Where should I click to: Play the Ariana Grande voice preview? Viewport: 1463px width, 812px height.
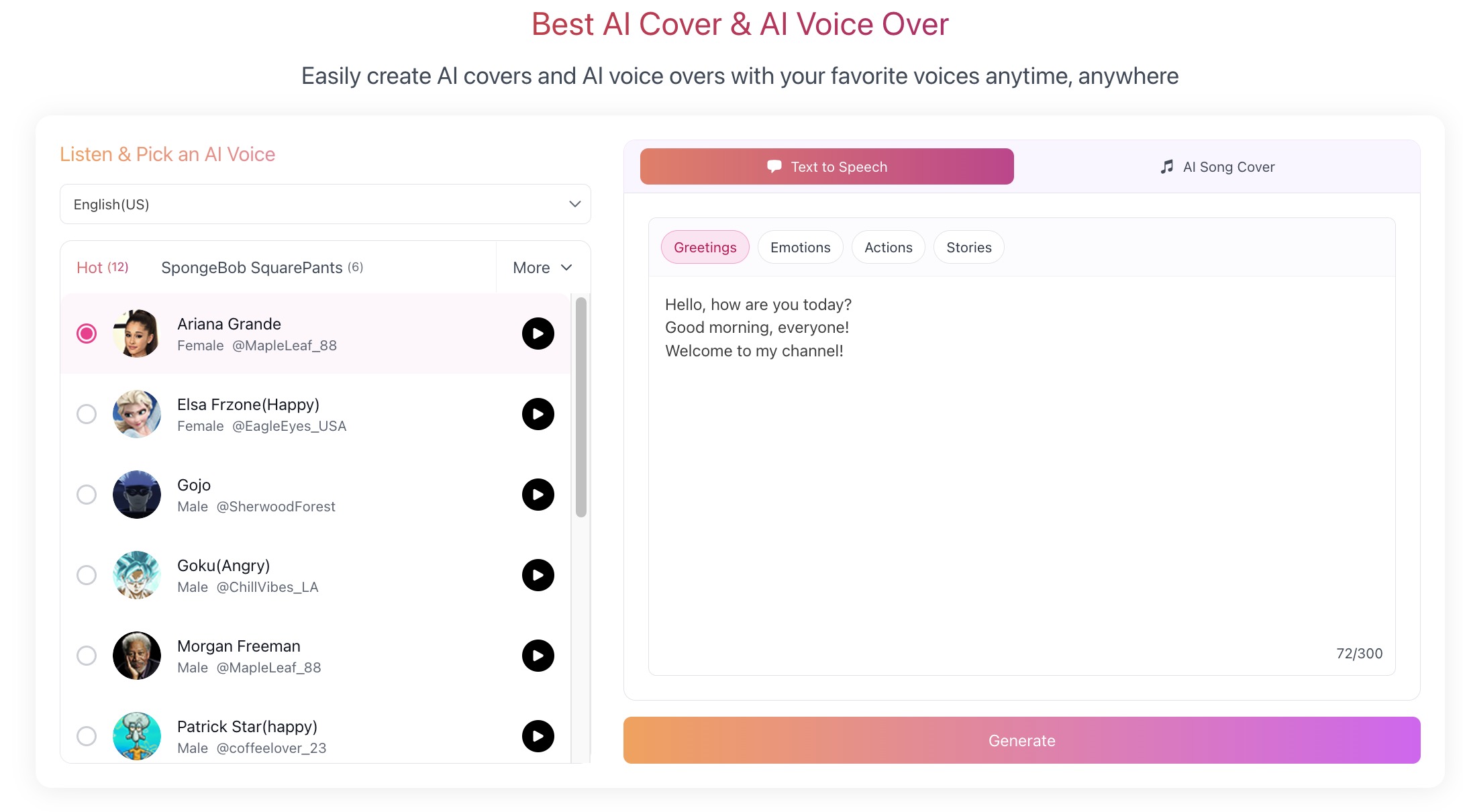coord(538,334)
